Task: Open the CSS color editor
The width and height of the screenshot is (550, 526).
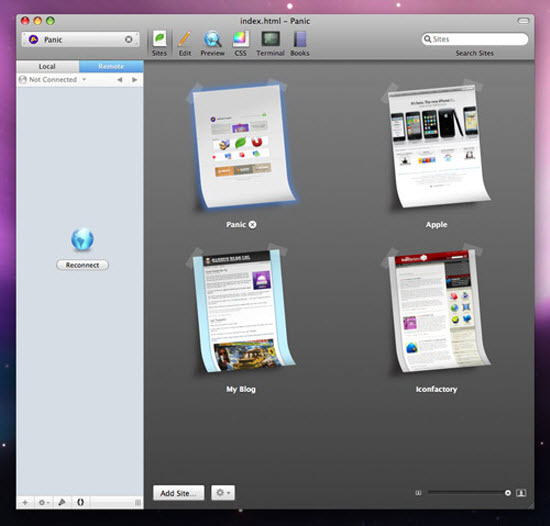Action: click(241, 43)
